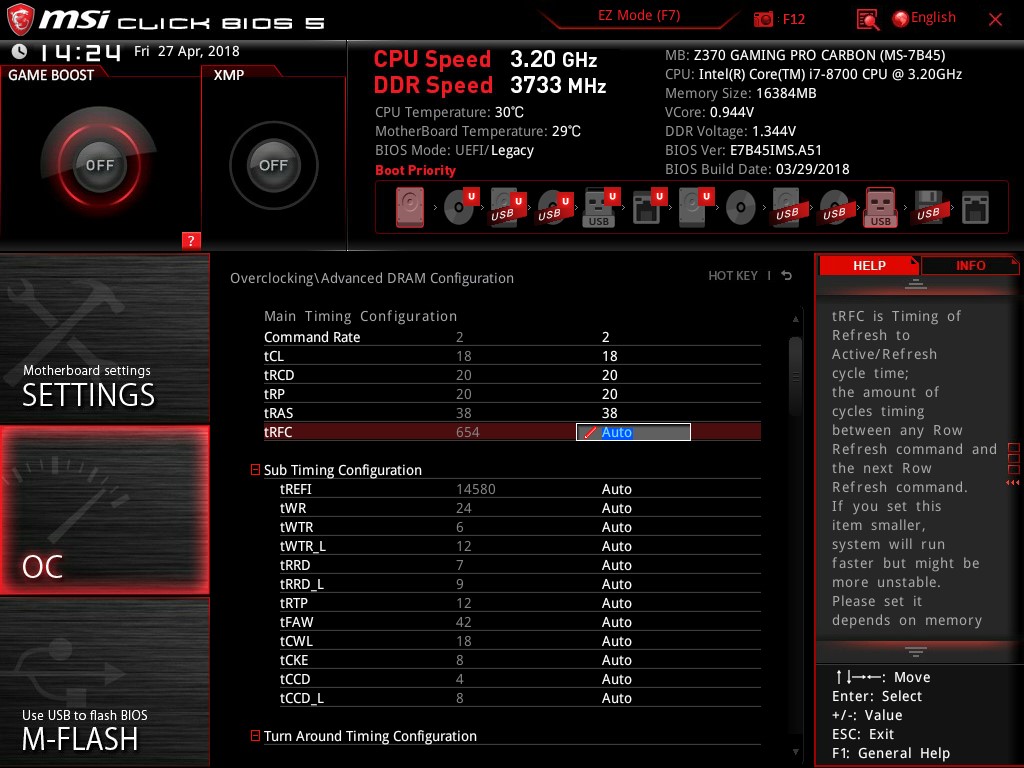This screenshot has height=768, width=1024.
Task: Open Game Boost help question mark
Action: [191, 240]
